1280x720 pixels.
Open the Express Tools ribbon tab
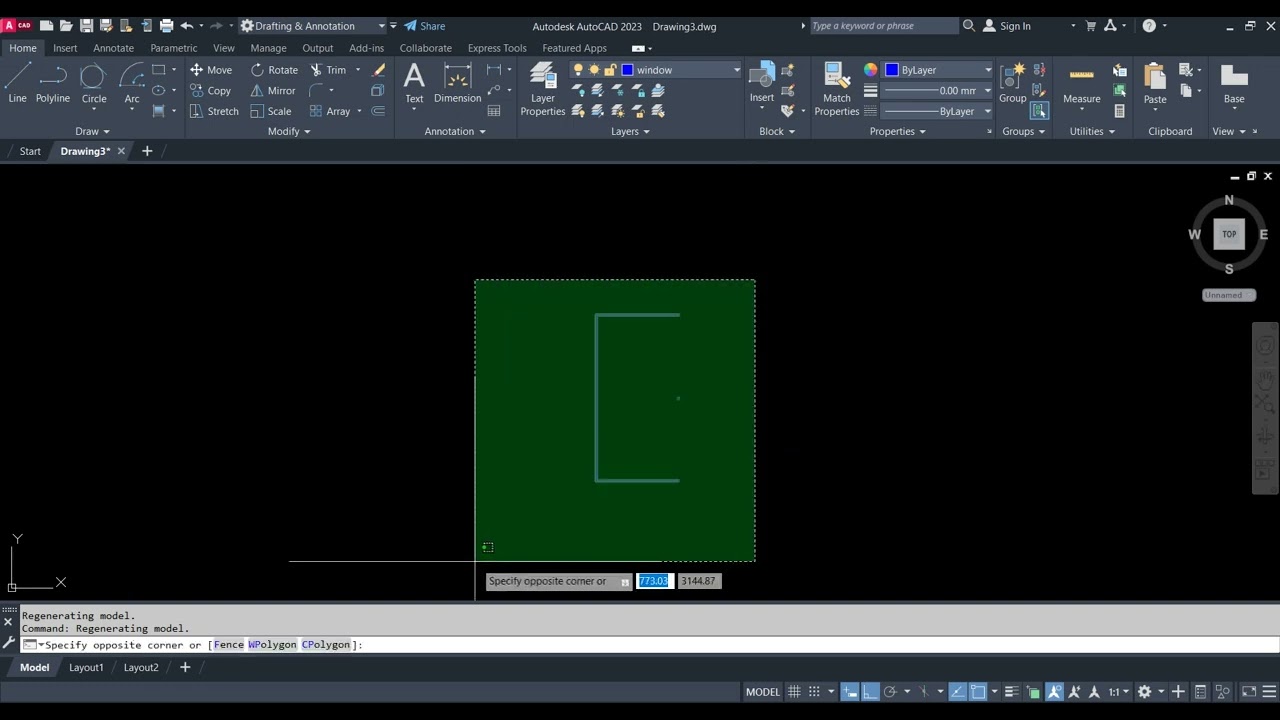click(497, 48)
